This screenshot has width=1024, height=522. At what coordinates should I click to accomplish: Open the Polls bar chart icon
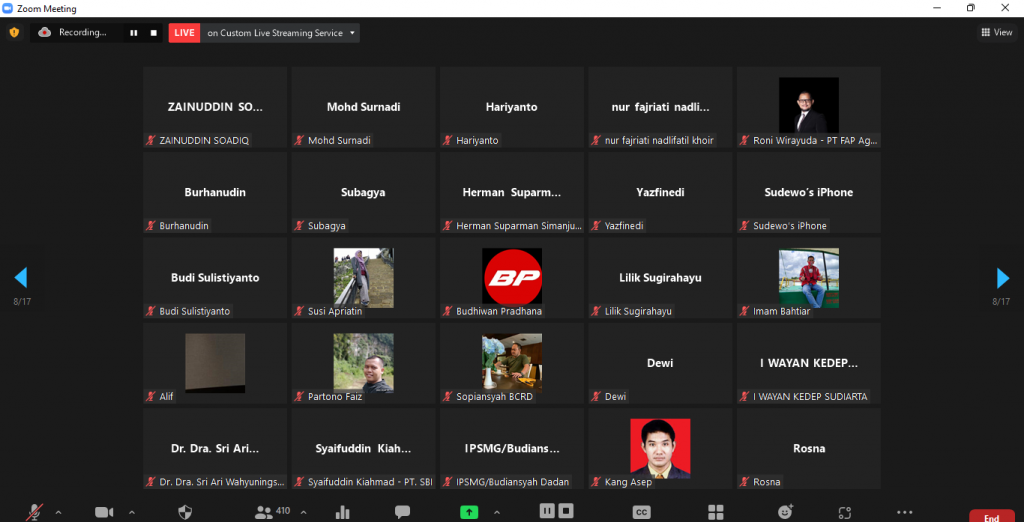click(343, 512)
